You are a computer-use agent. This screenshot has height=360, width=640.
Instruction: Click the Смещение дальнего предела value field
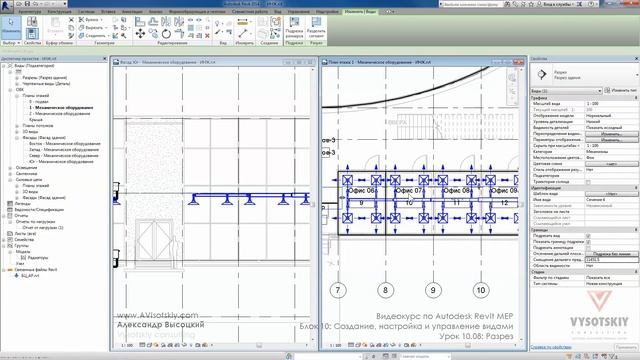pyautogui.click(x=612, y=260)
